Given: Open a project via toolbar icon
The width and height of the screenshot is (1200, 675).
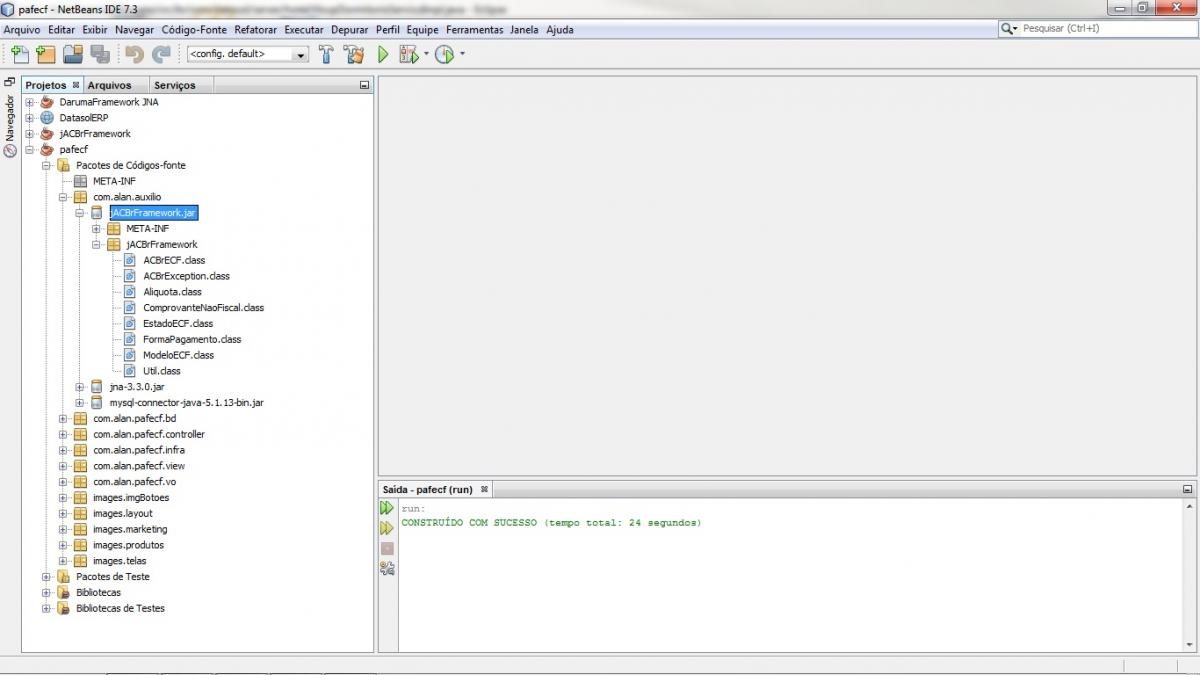Looking at the screenshot, I should [x=73, y=54].
